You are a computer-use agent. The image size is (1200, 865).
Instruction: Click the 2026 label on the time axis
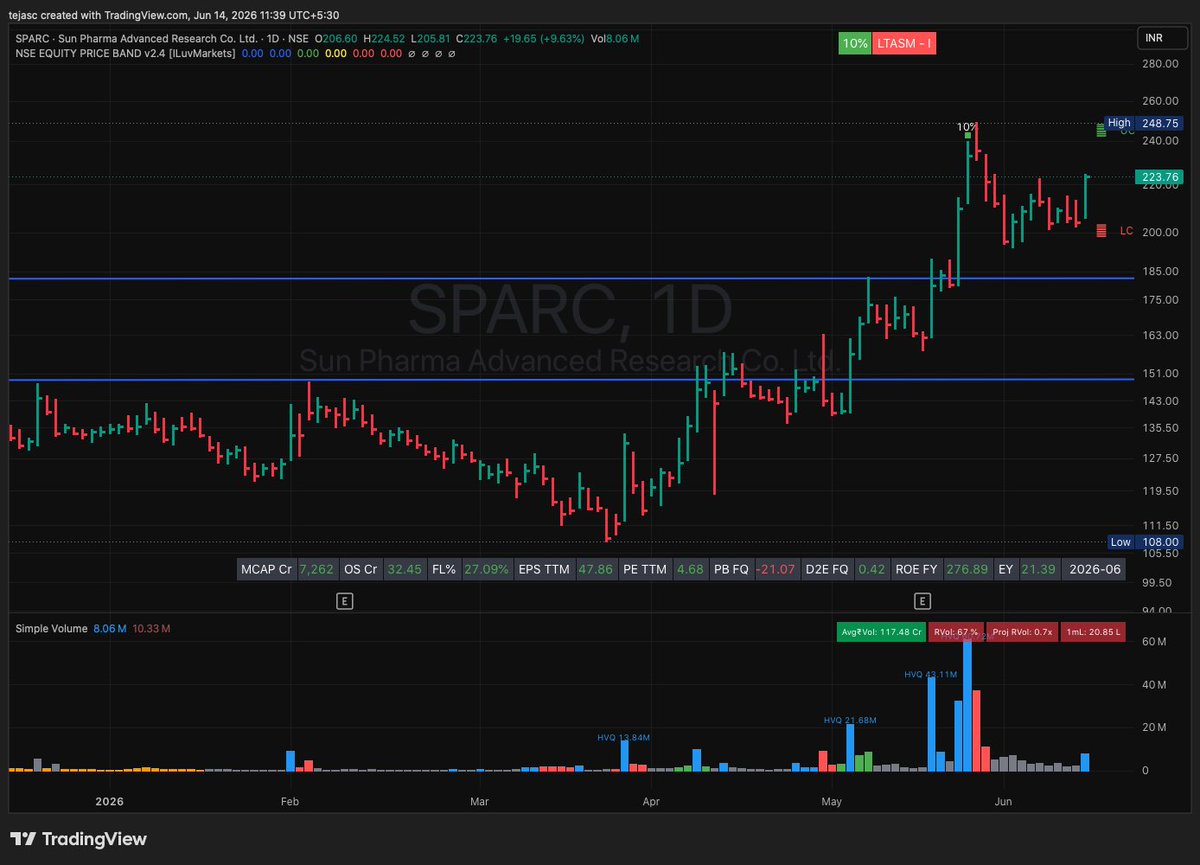(x=109, y=801)
